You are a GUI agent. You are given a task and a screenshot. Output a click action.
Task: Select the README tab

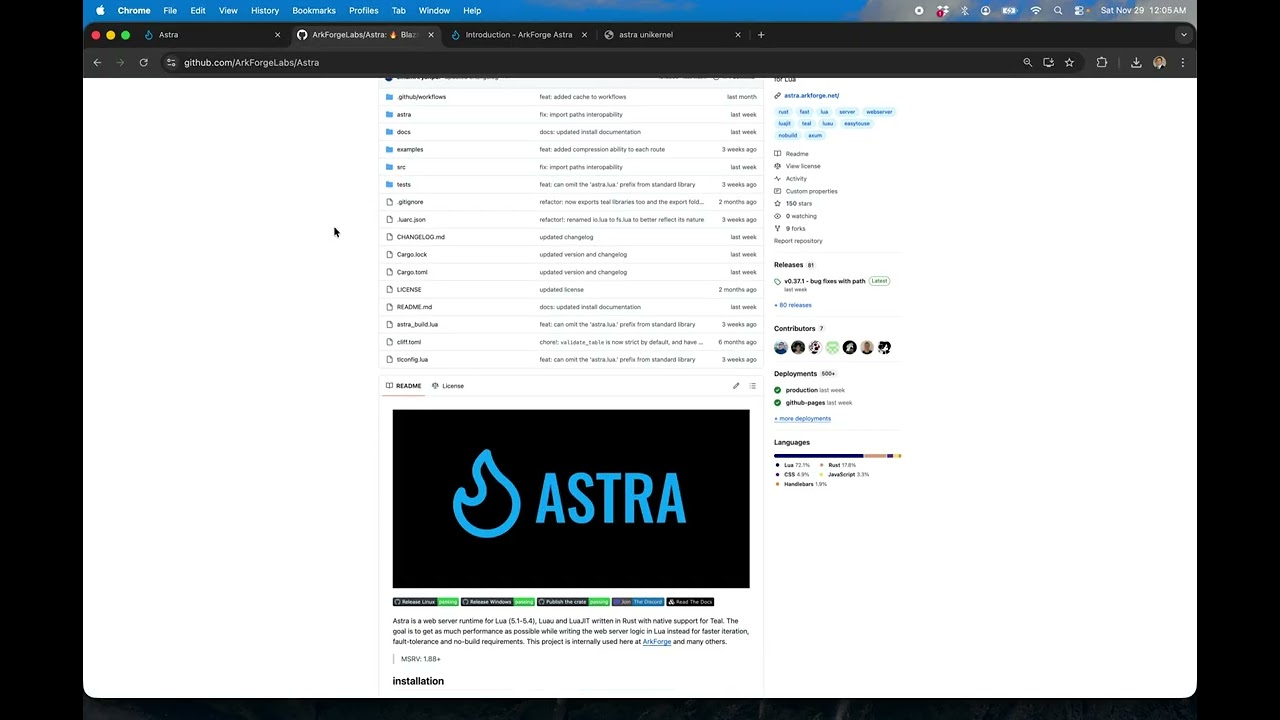[403, 386]
